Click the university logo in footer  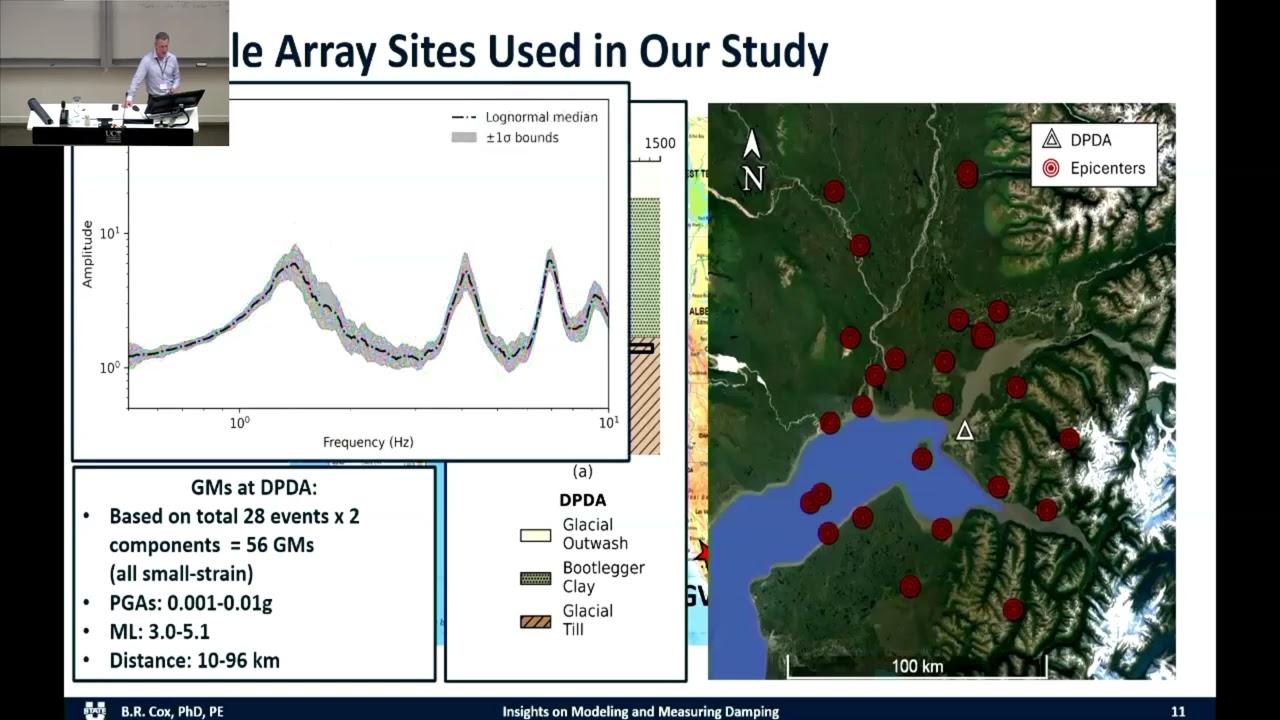tap(97, 711)
